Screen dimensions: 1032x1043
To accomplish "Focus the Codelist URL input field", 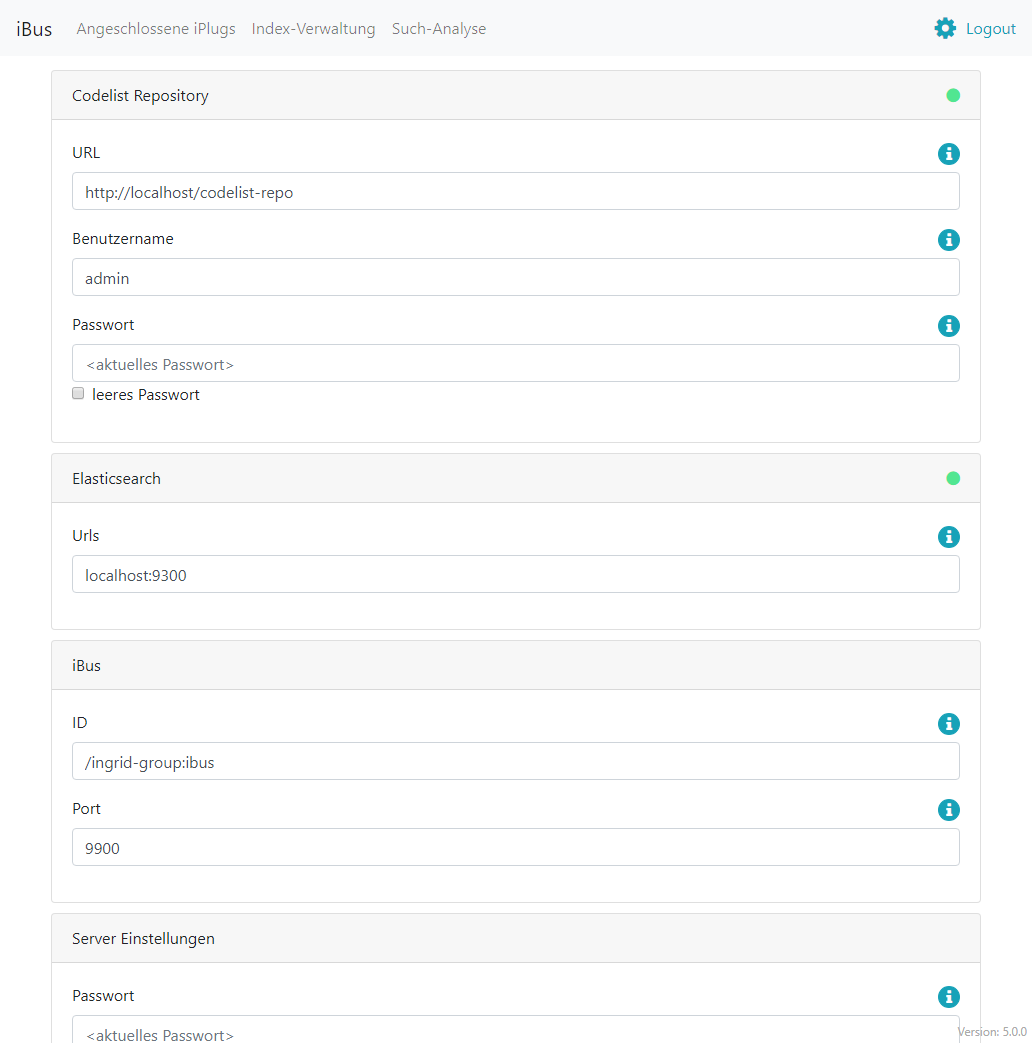I will click(515, 192).
